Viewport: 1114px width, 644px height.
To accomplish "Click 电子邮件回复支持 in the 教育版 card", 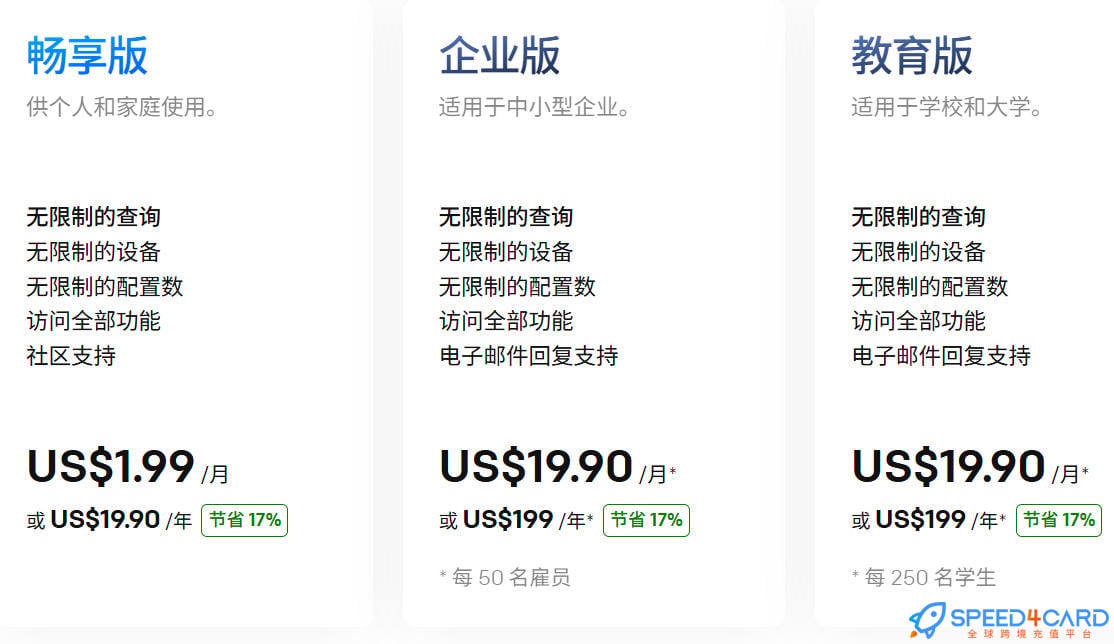I will [941, 355].
